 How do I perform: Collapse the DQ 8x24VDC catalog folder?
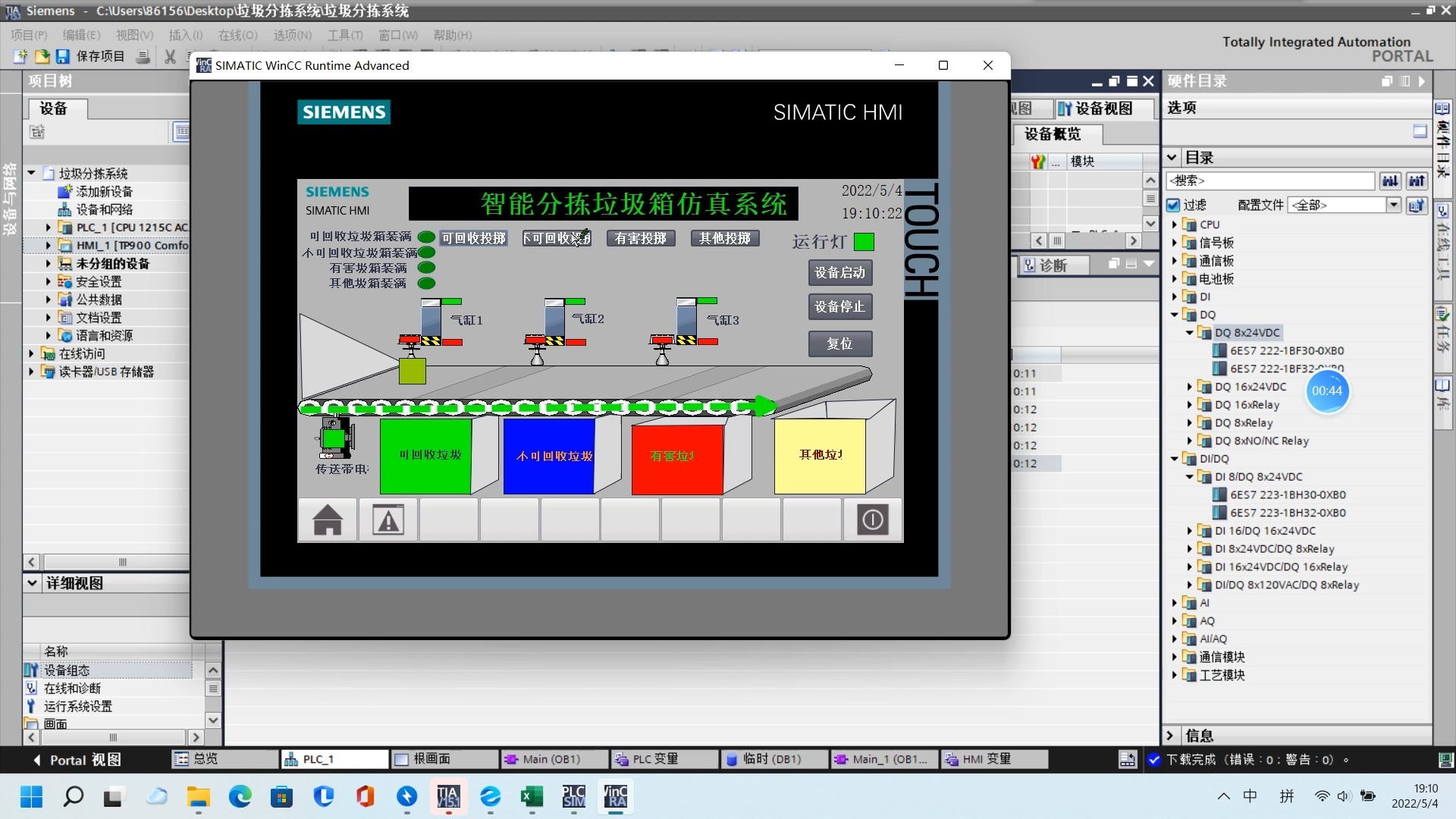[x=1189, y=333]
